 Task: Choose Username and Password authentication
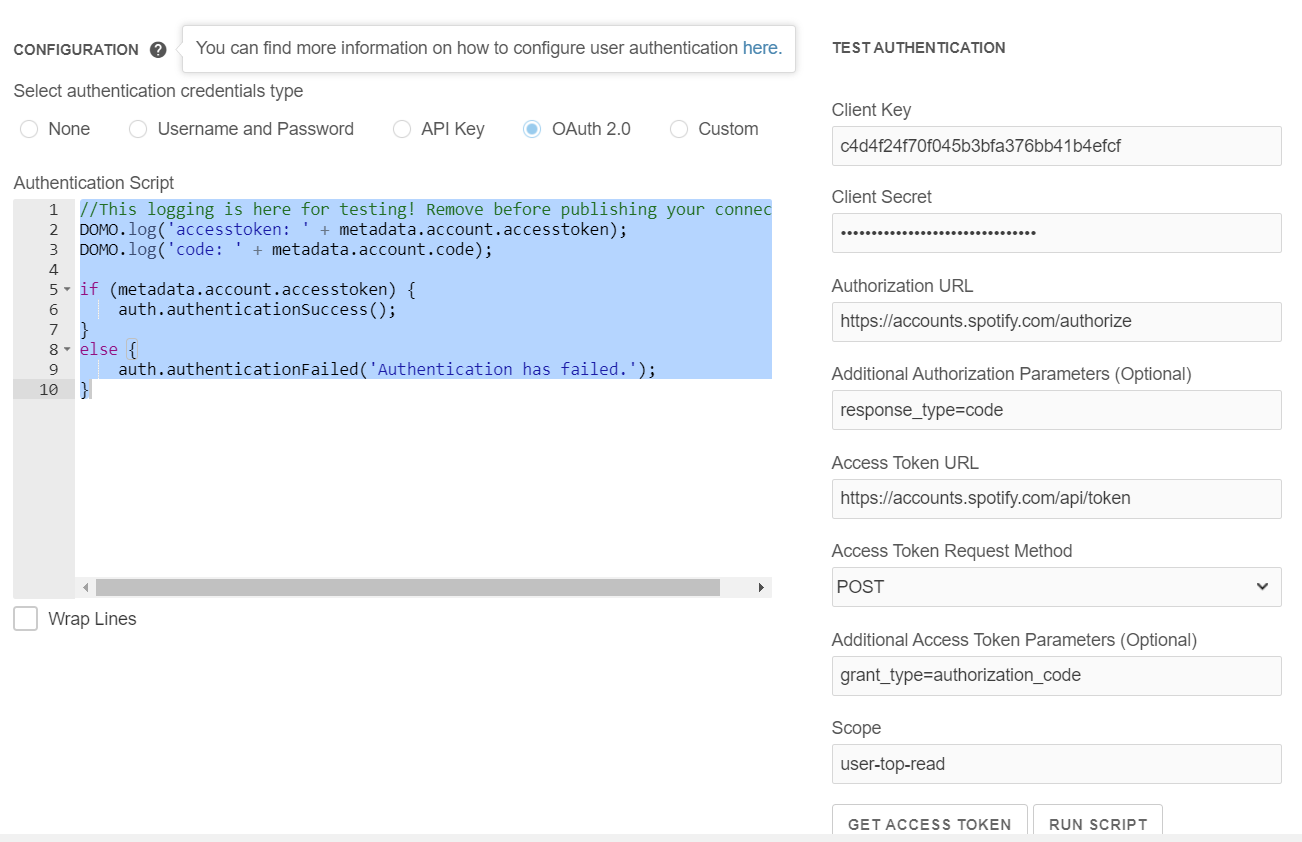[x=137, y=129]
